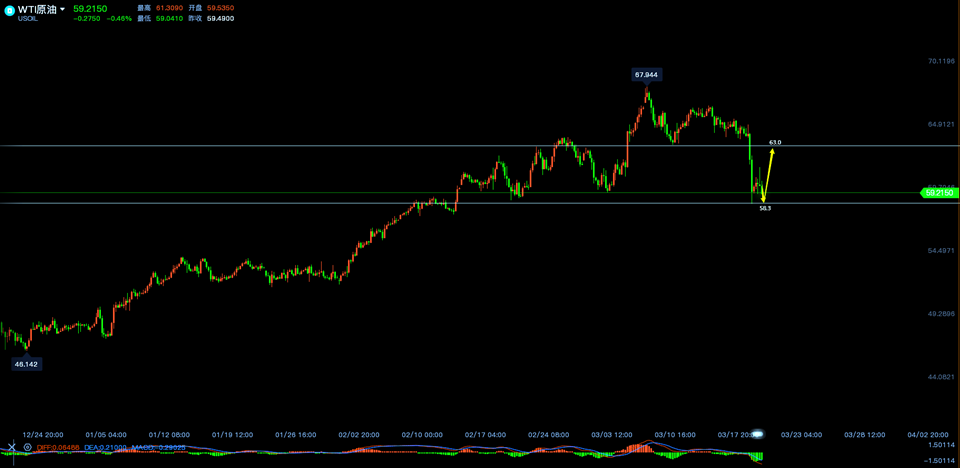Click the 64.9121 price axis label
The image size is (960, 468).
(941, 124)
